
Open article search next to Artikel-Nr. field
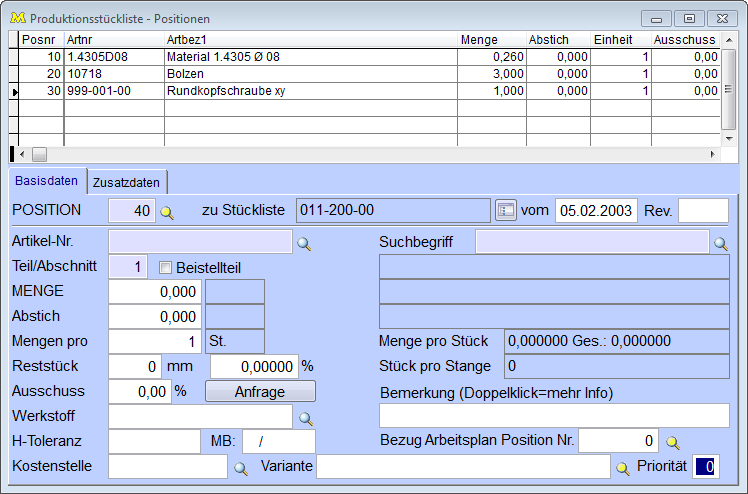(x=305, y=242)
